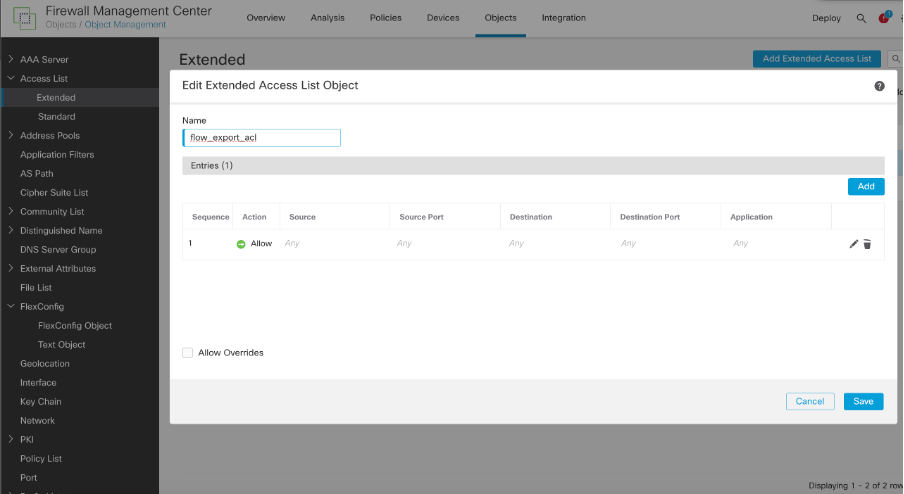Open Cipher Suite List in sidebar
Image resolution: width=904 pixels, height=494 pixels.
click(54, 193)
